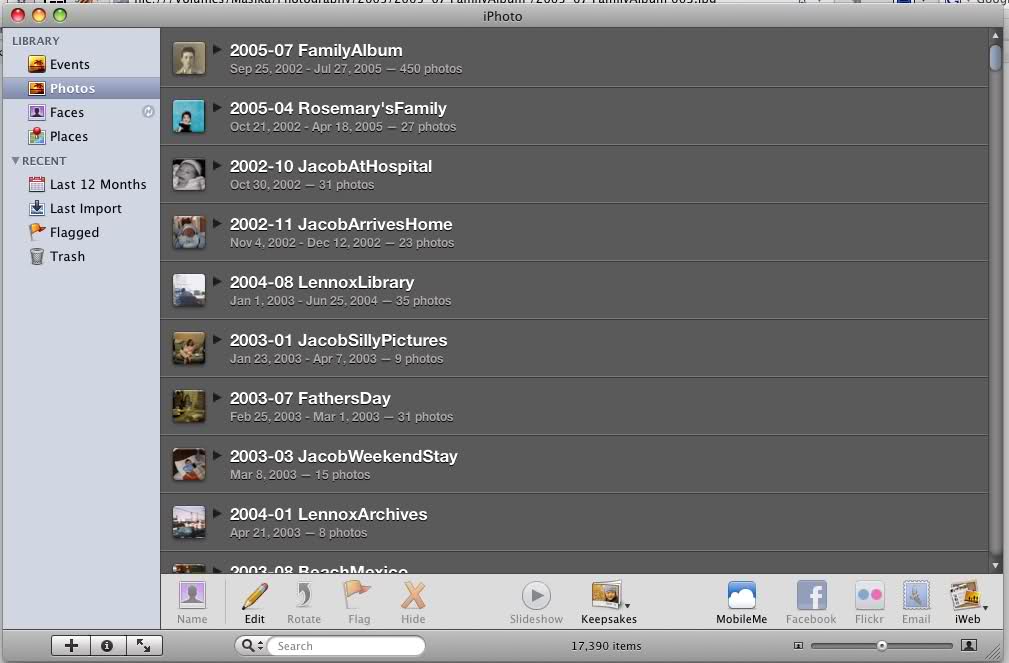The image size is (1009, 663).
Task: Select the 2002-10 JacobAtHospital title
Action: [331, 166]
